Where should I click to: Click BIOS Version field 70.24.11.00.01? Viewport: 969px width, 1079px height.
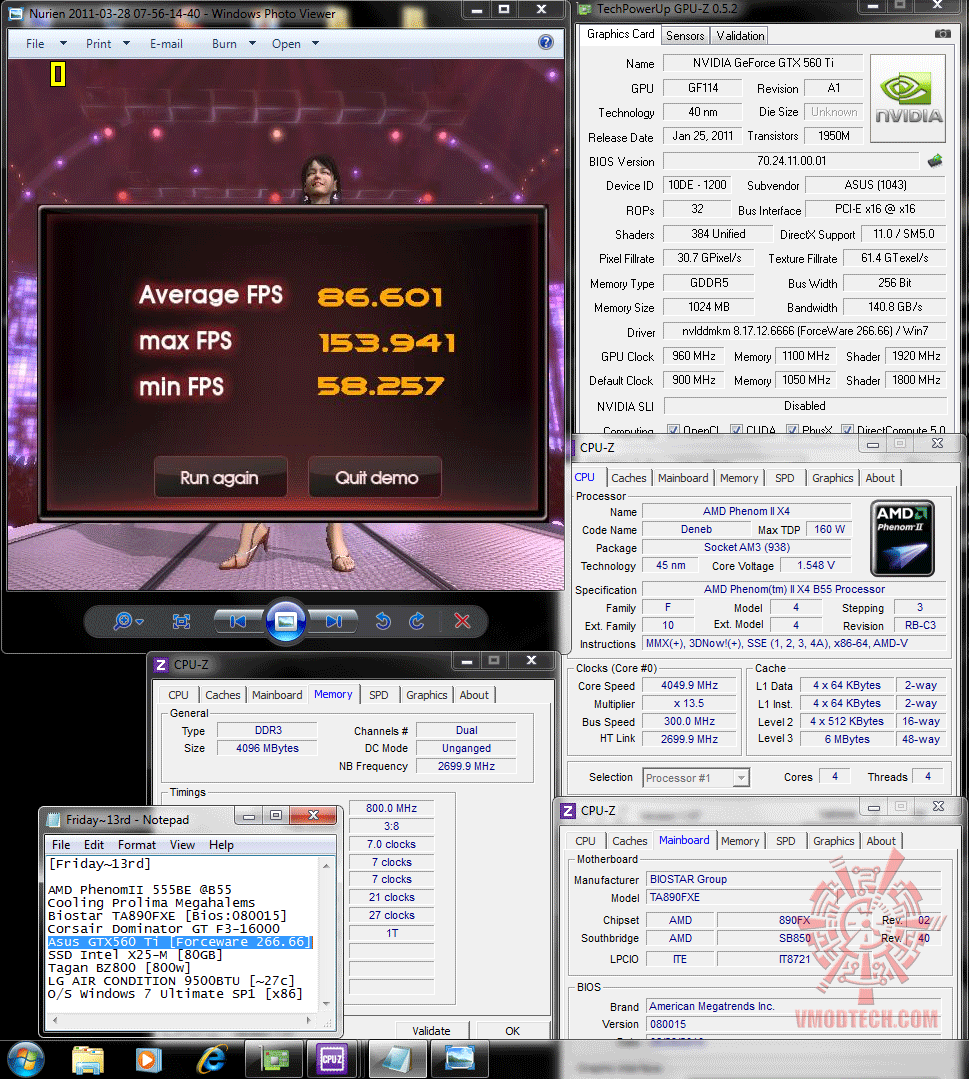coord(791,161)
